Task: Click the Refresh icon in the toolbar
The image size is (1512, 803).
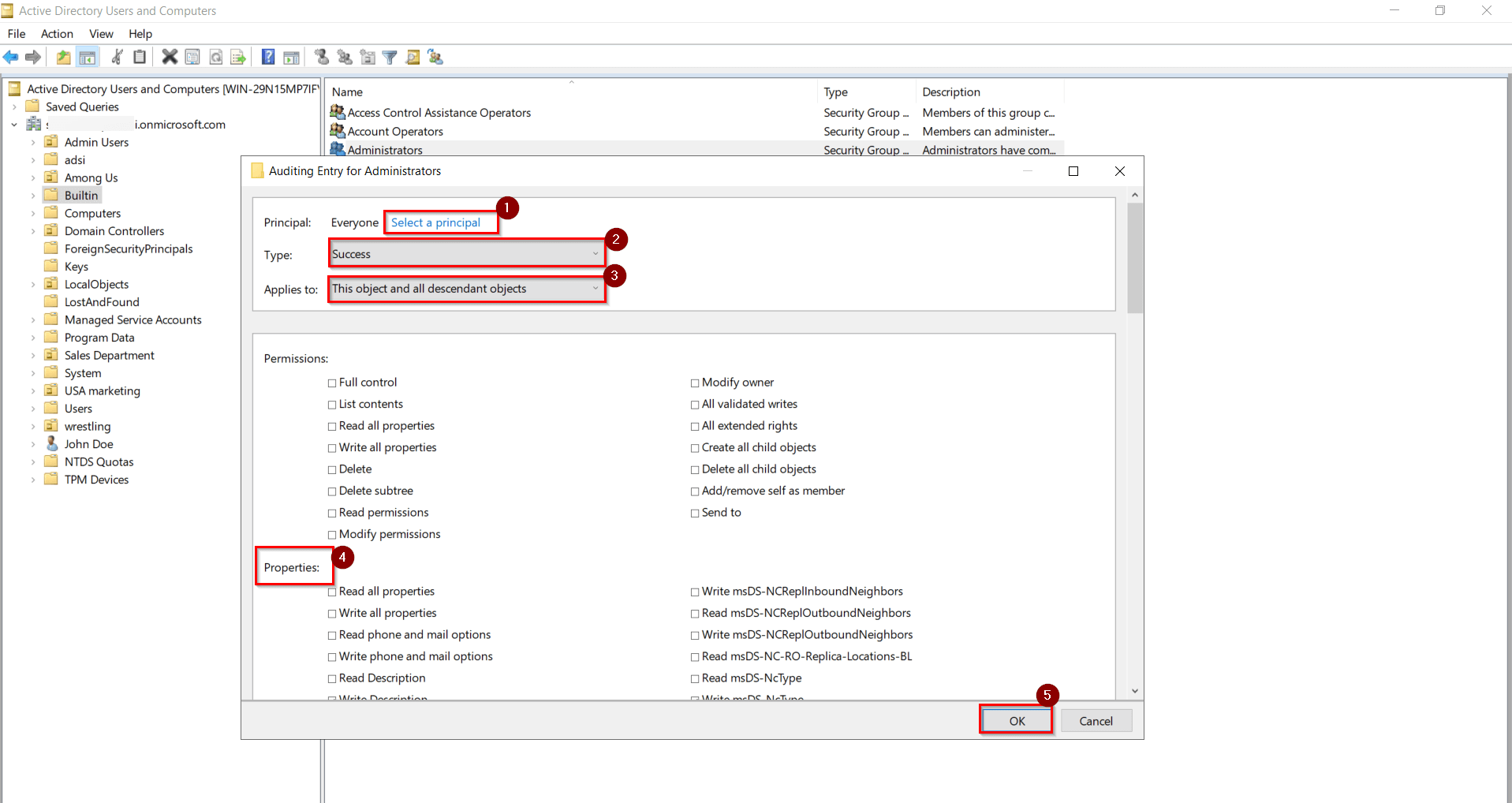Action: (x=215, y=57)
